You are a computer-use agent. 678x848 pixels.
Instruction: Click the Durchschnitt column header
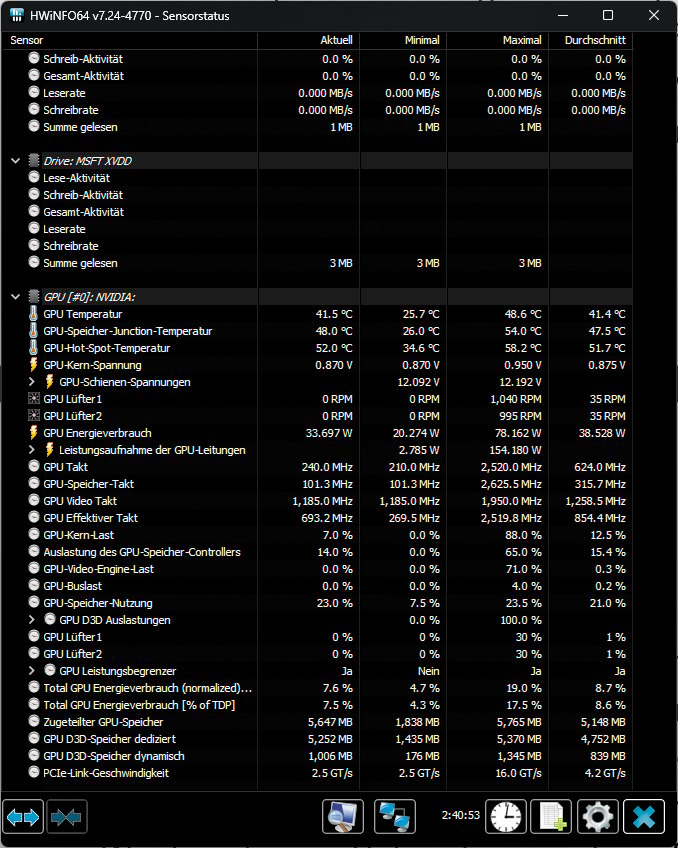pyautogui.click(x=594, y=40)
